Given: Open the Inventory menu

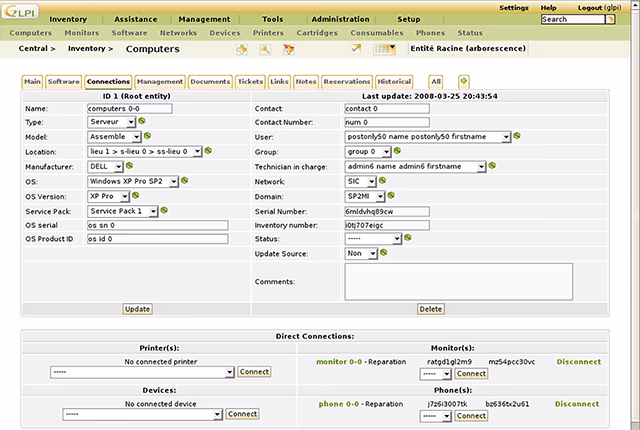Looking at the screenshot, I should pos(68,19).
